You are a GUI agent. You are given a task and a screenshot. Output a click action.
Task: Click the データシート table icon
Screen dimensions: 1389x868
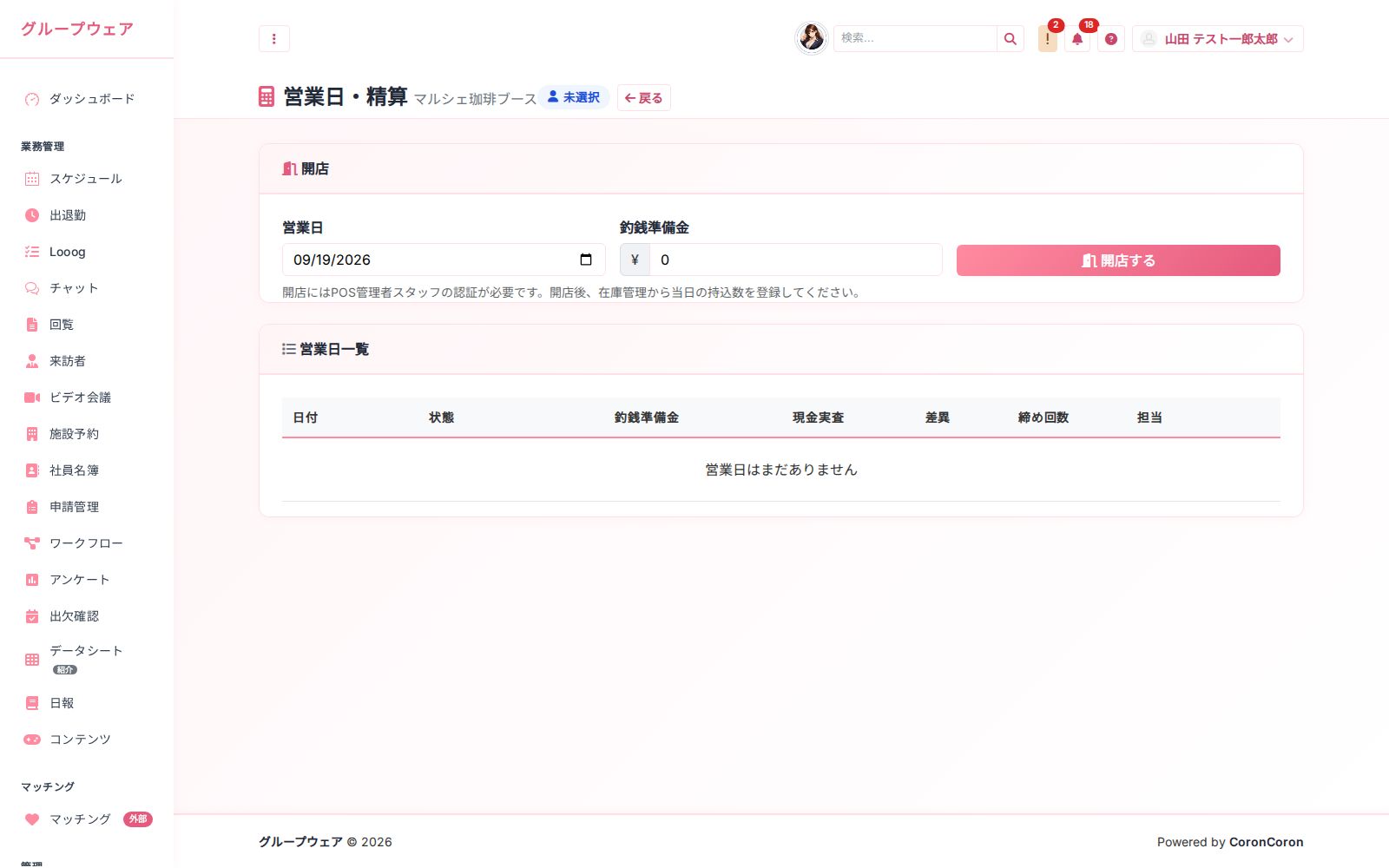[x=32, y=660]
